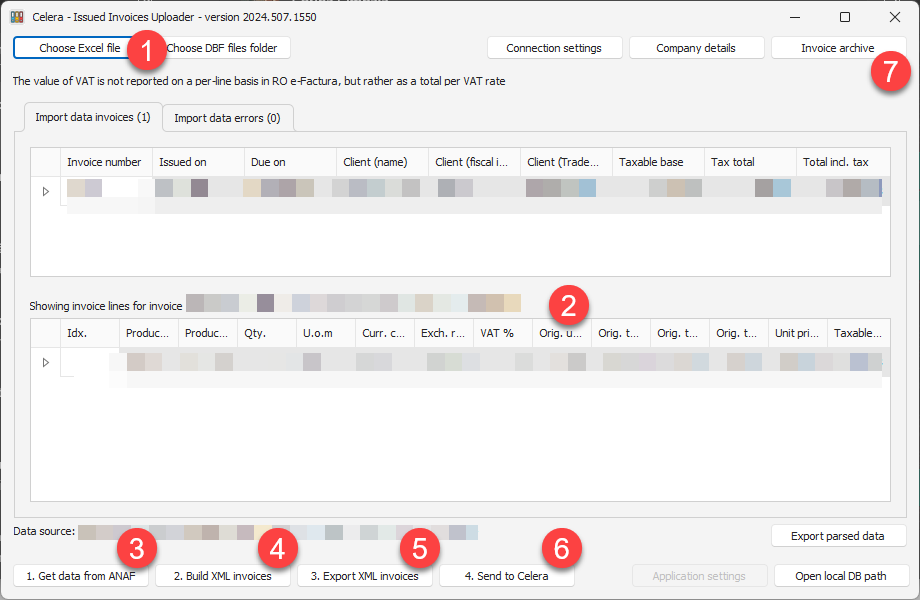Image resolution: width=920 pixels, height=600 pixels.
Task: Maximize the Celera window
Action: (845, 17)
